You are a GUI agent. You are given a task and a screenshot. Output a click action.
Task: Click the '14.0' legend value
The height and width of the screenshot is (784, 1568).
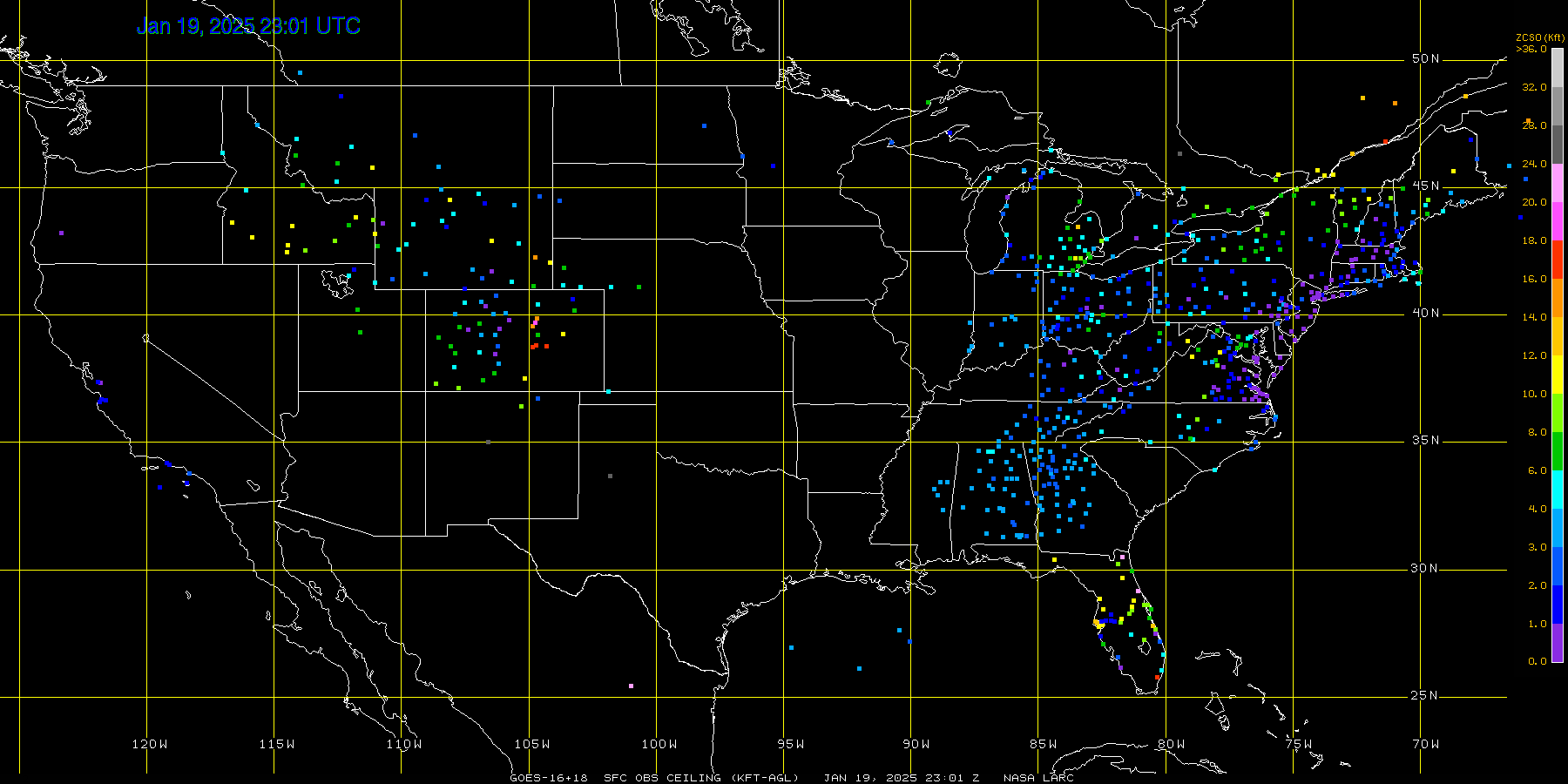tap(1534, 317)
